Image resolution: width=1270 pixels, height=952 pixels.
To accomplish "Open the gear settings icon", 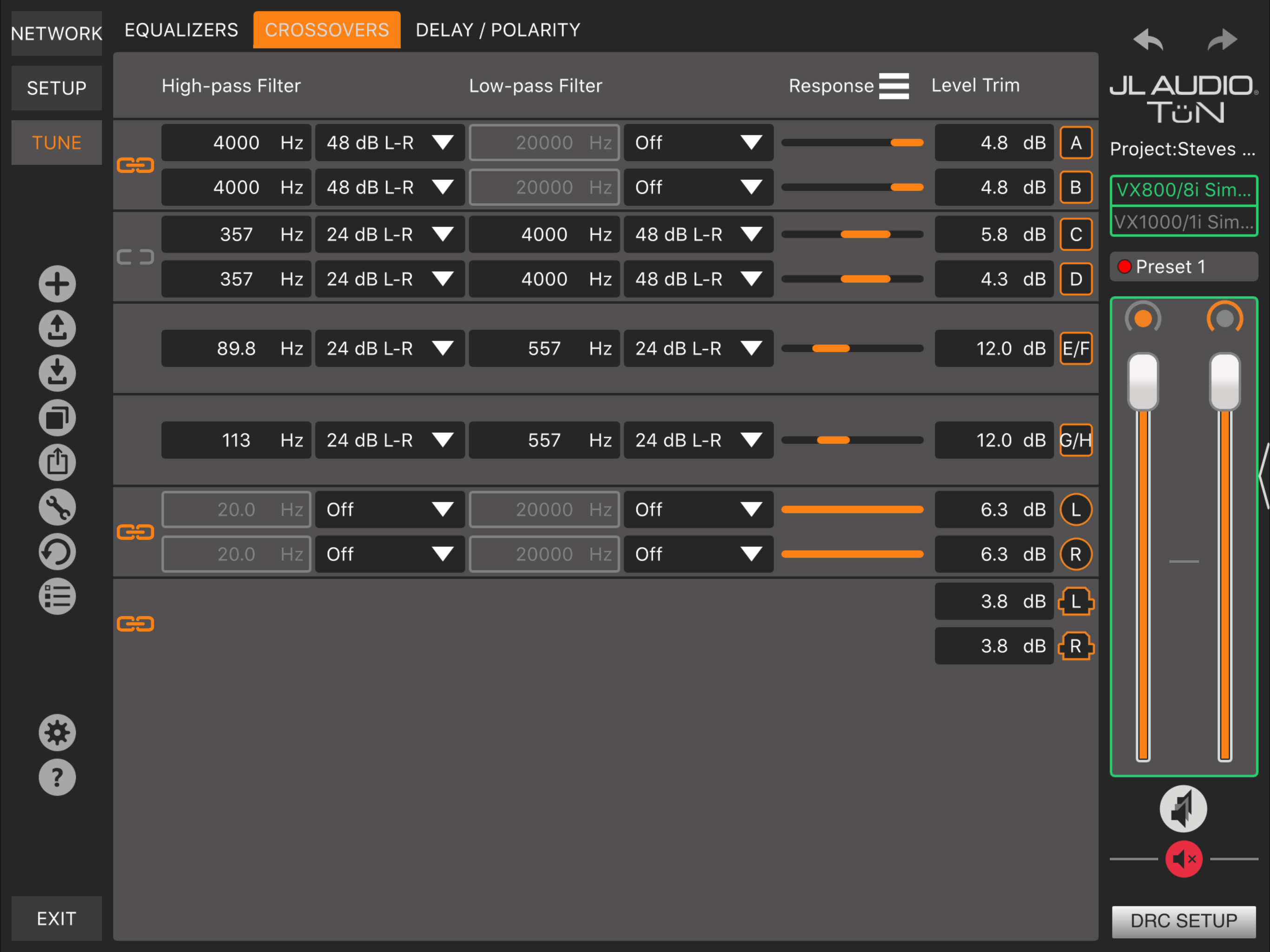I will point(57,733).
